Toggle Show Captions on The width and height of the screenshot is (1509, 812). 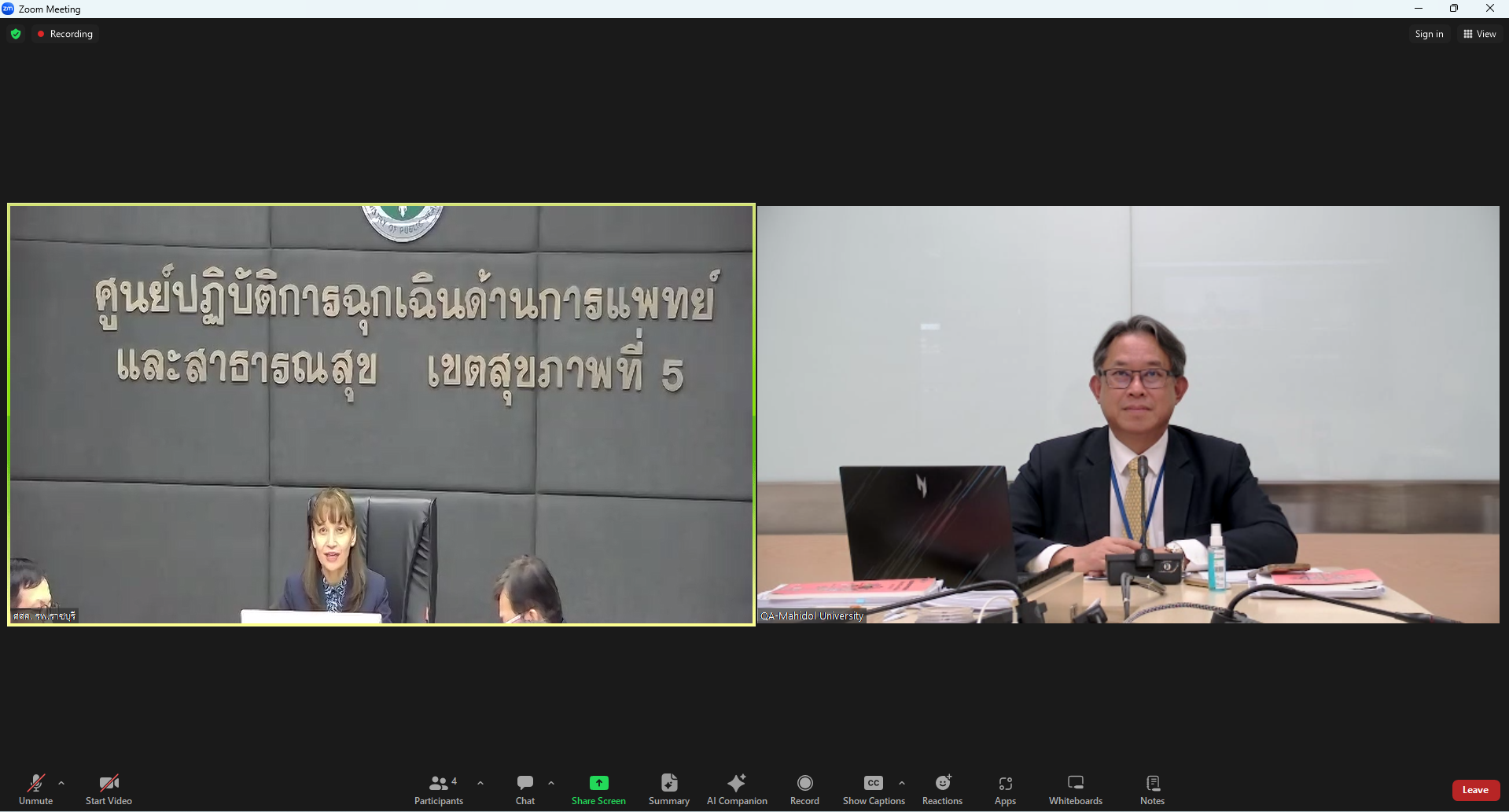tap(873, 789)
